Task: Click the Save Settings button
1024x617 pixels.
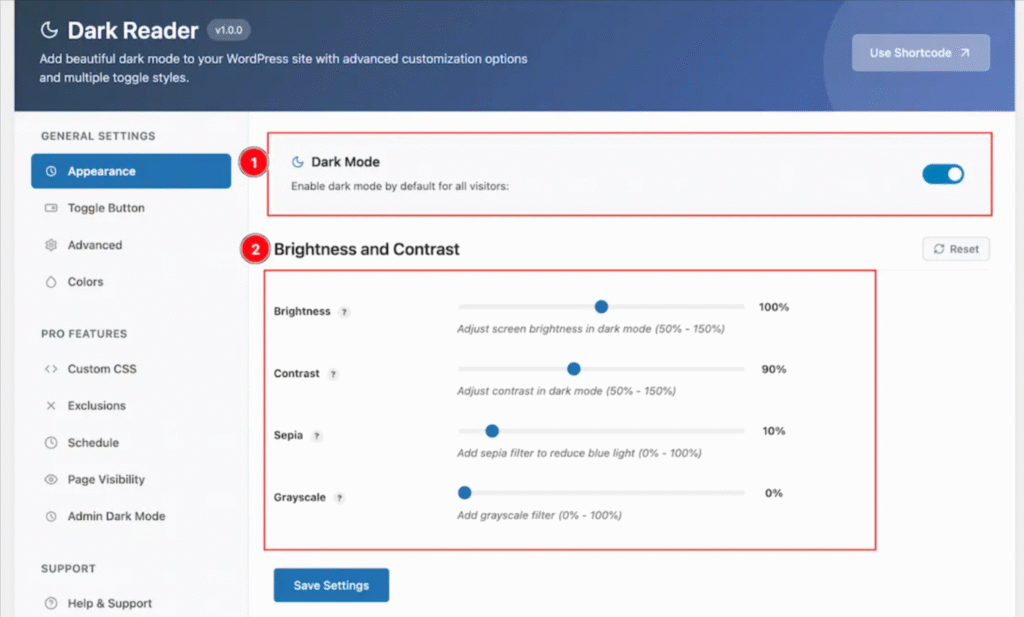Action: tap(331, 585)
